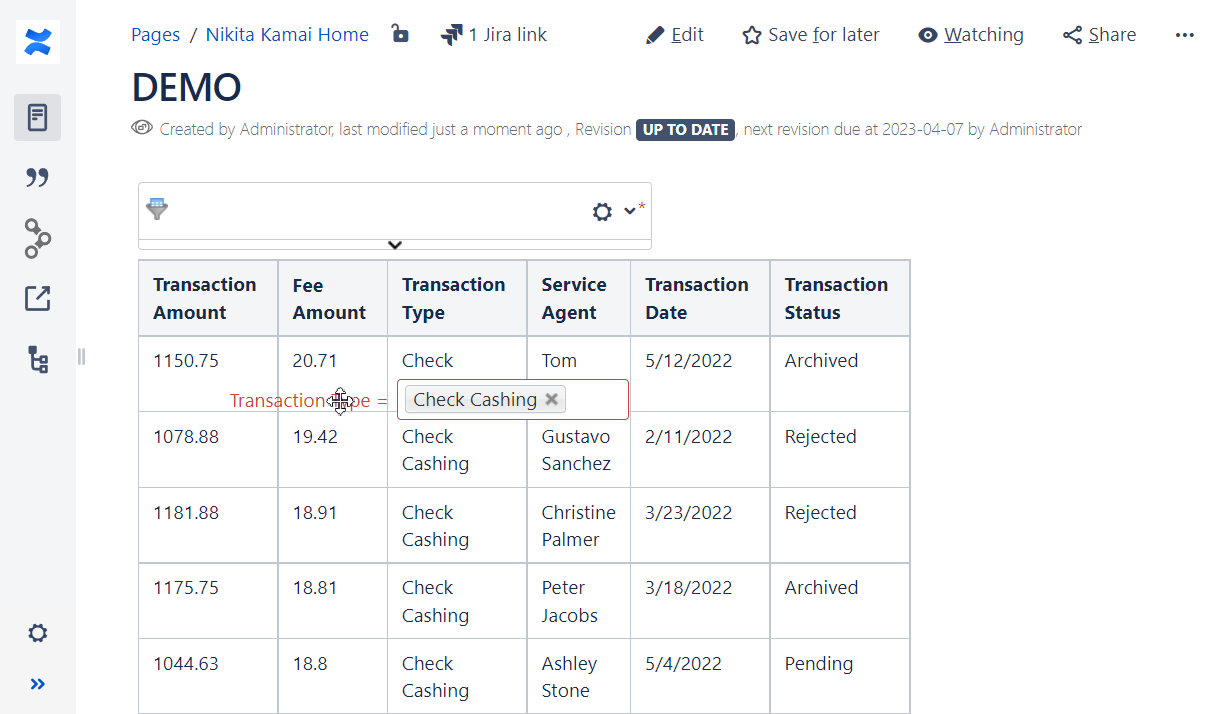Click the Confluence logo in the top left

(37, 42)
